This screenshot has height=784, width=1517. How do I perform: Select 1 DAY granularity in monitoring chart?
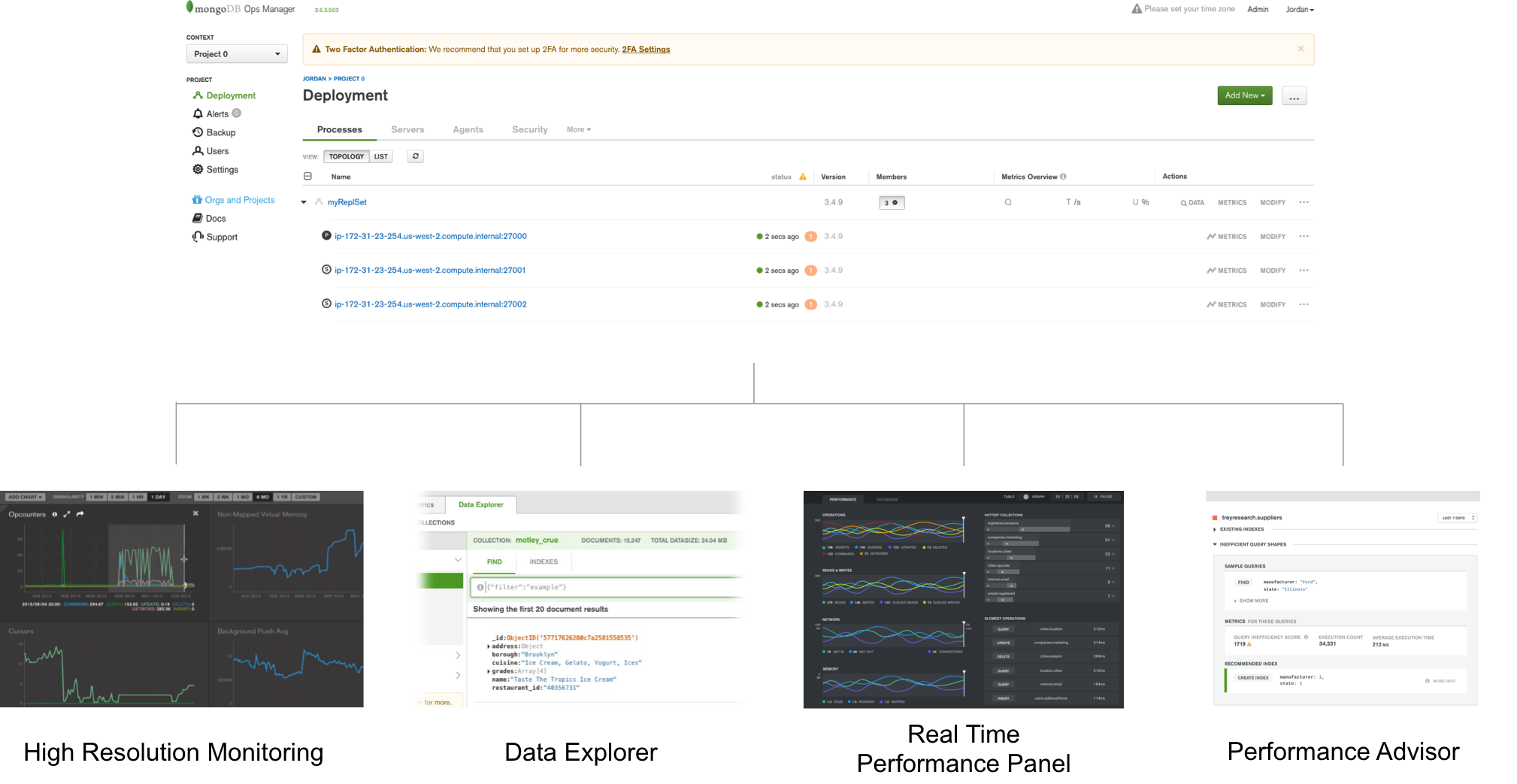(x=158, y=497)
